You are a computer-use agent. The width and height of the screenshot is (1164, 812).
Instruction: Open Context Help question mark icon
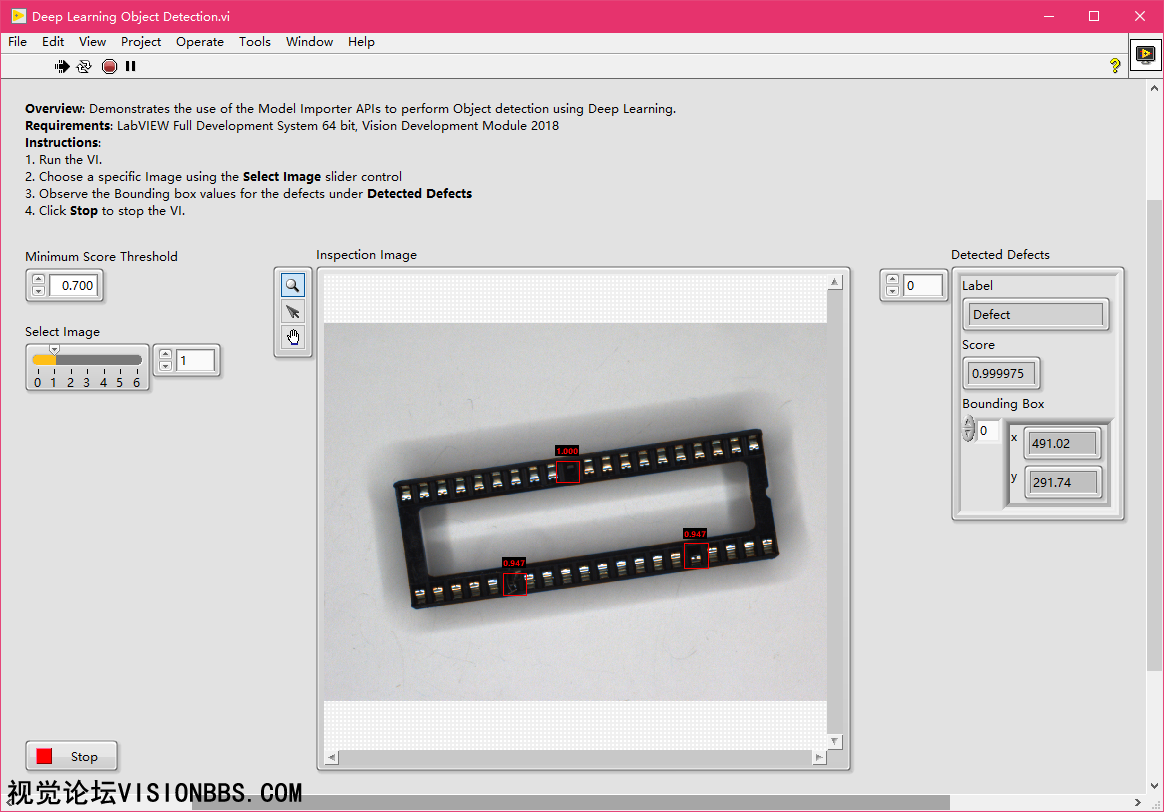pyautogui.click(x=1115, y=66)
